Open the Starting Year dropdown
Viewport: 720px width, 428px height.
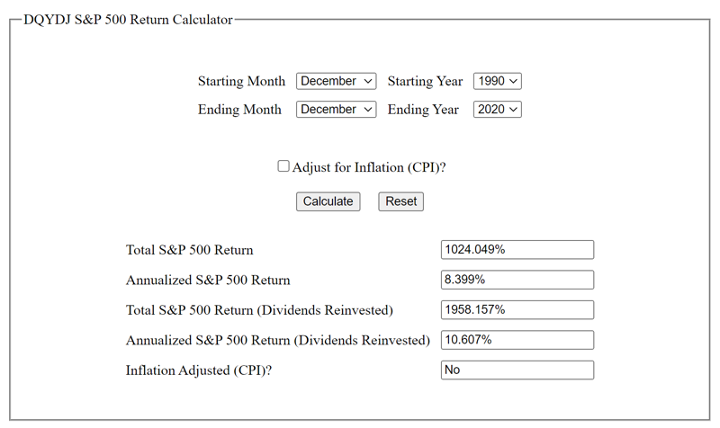tap(497, 81)
